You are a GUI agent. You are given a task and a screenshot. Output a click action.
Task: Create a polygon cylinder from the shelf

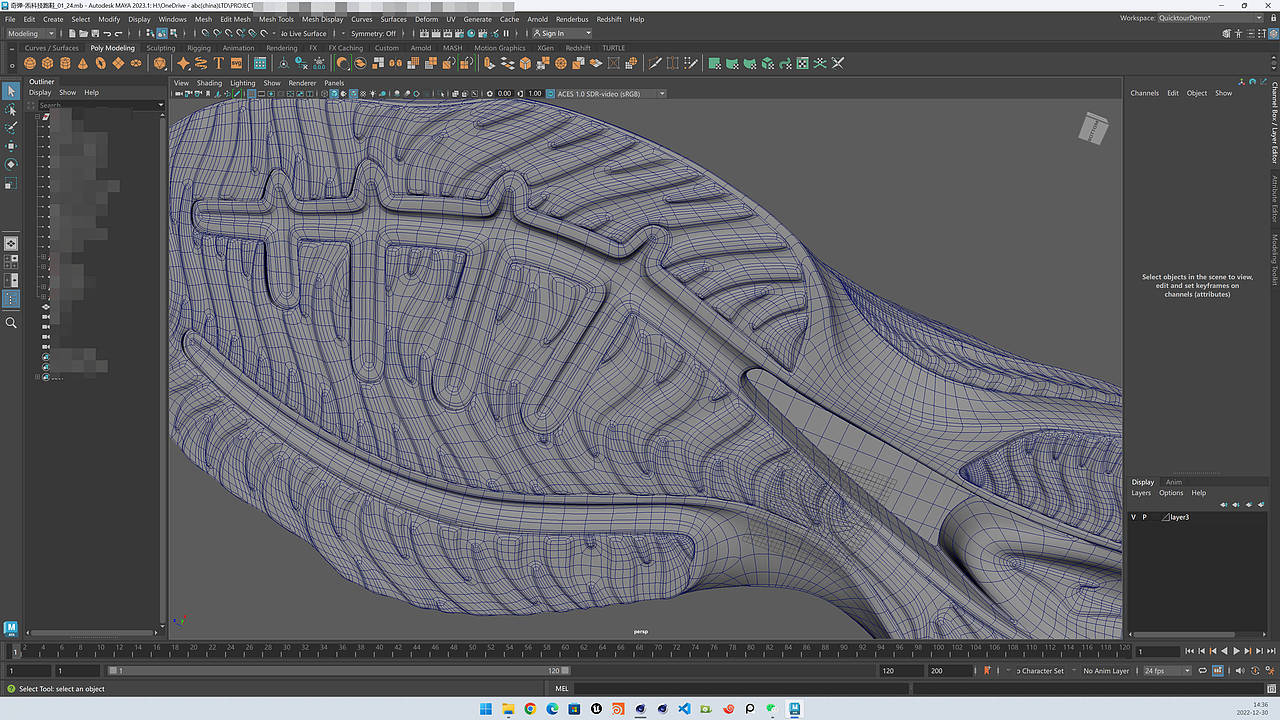(65, 63)
